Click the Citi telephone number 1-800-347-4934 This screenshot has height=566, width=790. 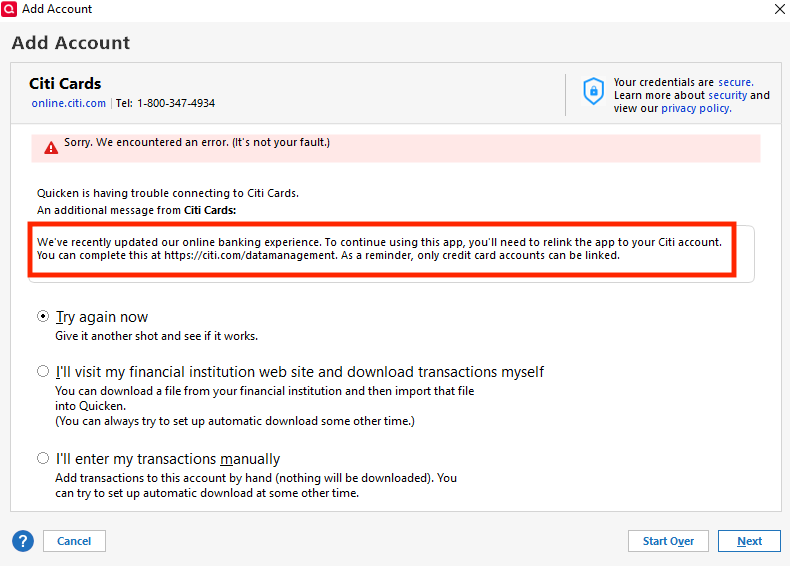[175, 103]
